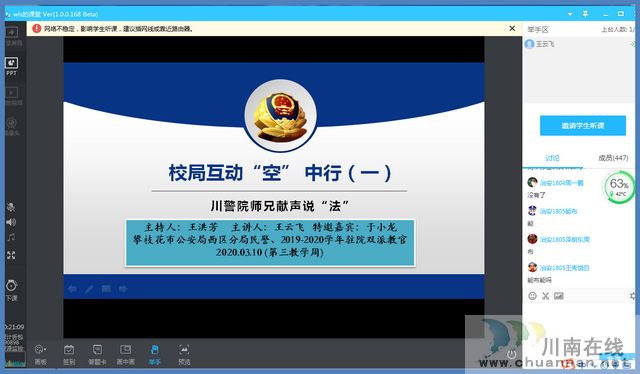The height and width of the screenshot is (374, 640).
Task: Click the police badge emblem on slide
Action: coord(280,116)
